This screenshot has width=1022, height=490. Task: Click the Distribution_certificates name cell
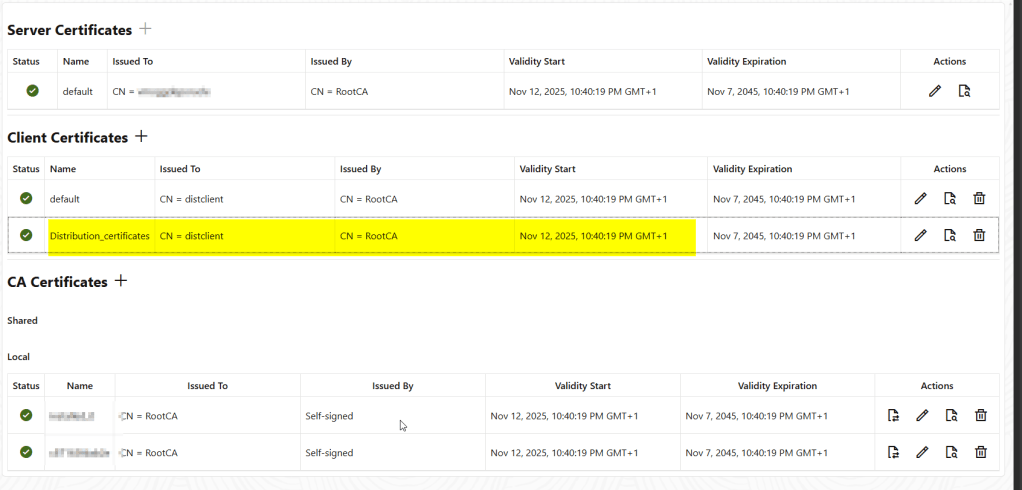[99, 236]
